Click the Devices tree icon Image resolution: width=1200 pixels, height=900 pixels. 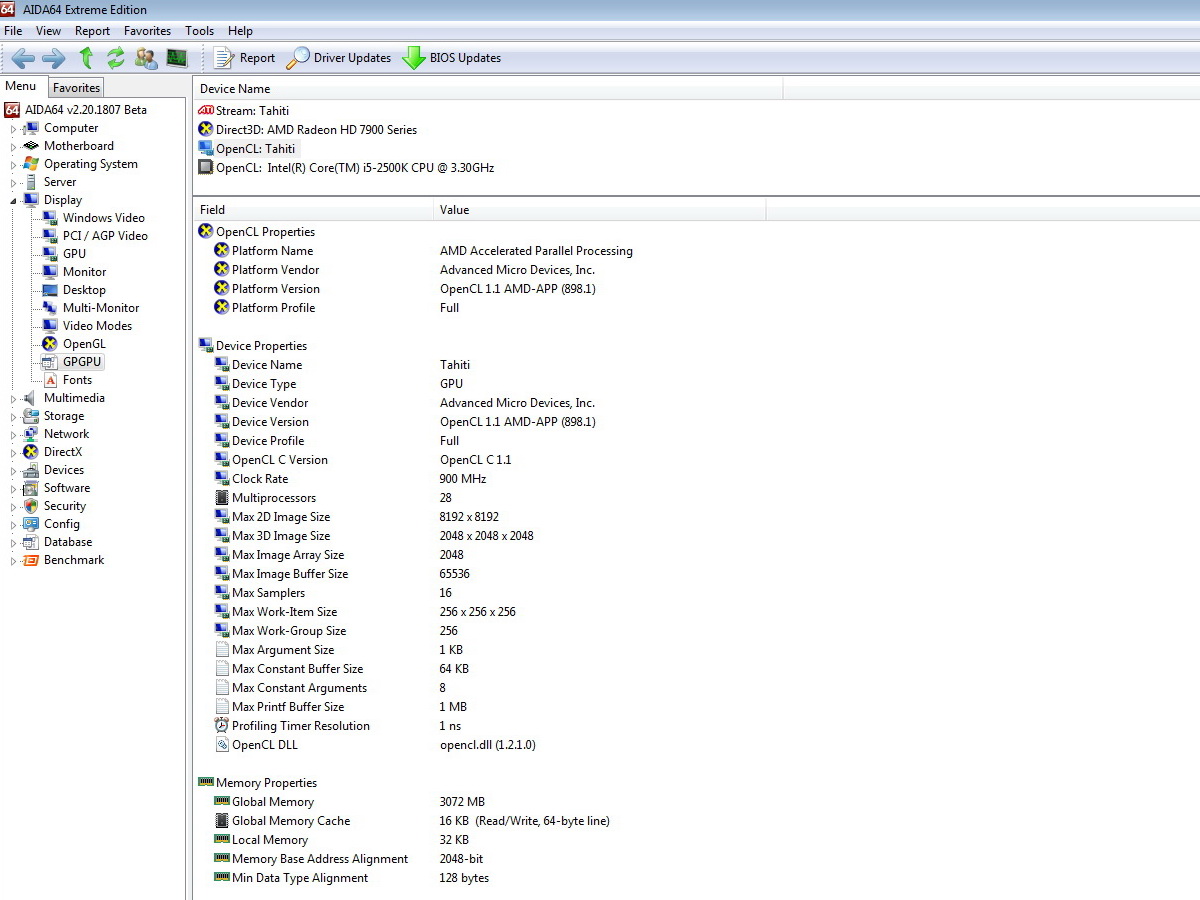pos(31,470)
